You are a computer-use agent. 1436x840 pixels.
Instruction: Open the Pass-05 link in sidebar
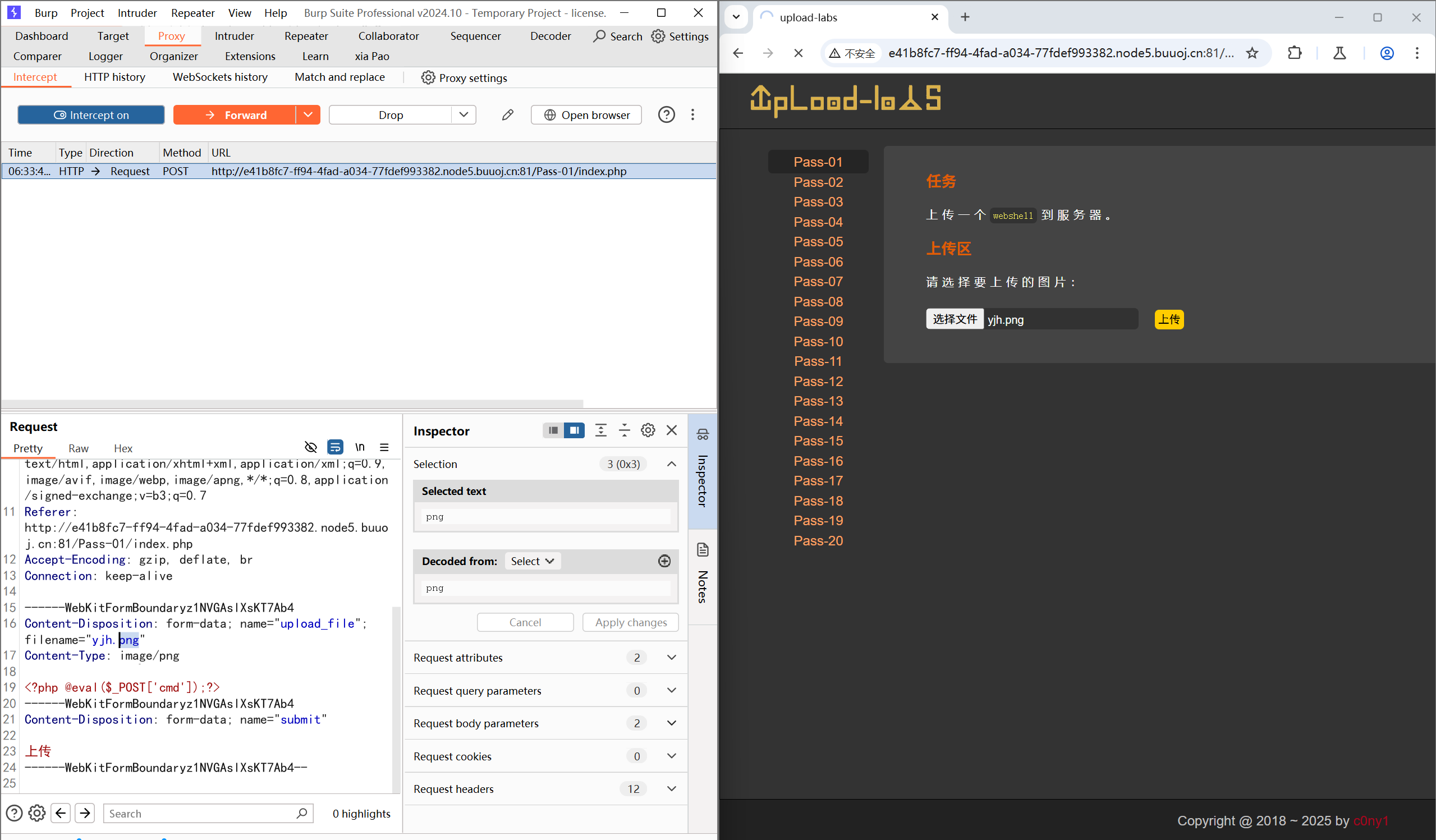tap(818, 242)
